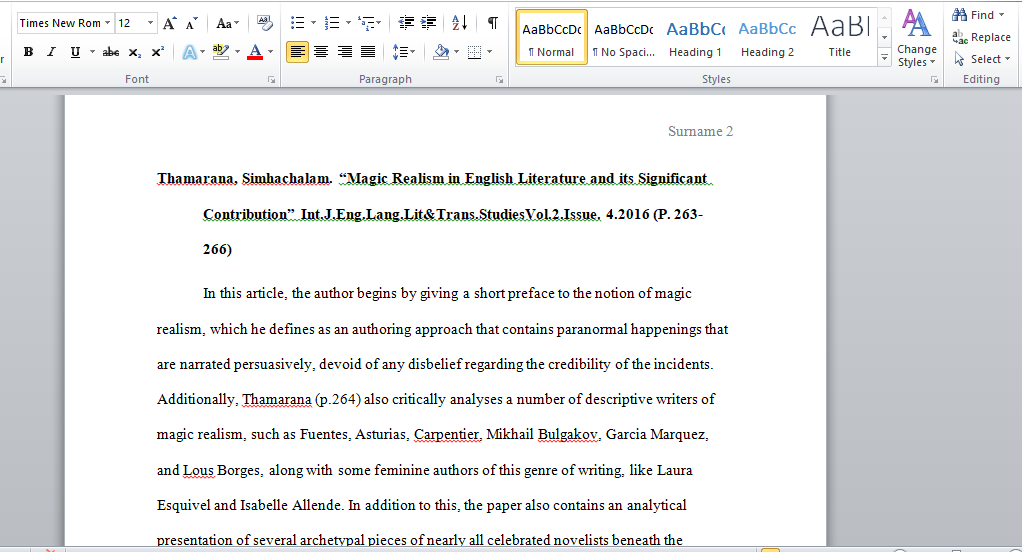Open Multilevel List icon
Image resolution: width=1022 pixels, height=552 pixels.
coord(367,23)
